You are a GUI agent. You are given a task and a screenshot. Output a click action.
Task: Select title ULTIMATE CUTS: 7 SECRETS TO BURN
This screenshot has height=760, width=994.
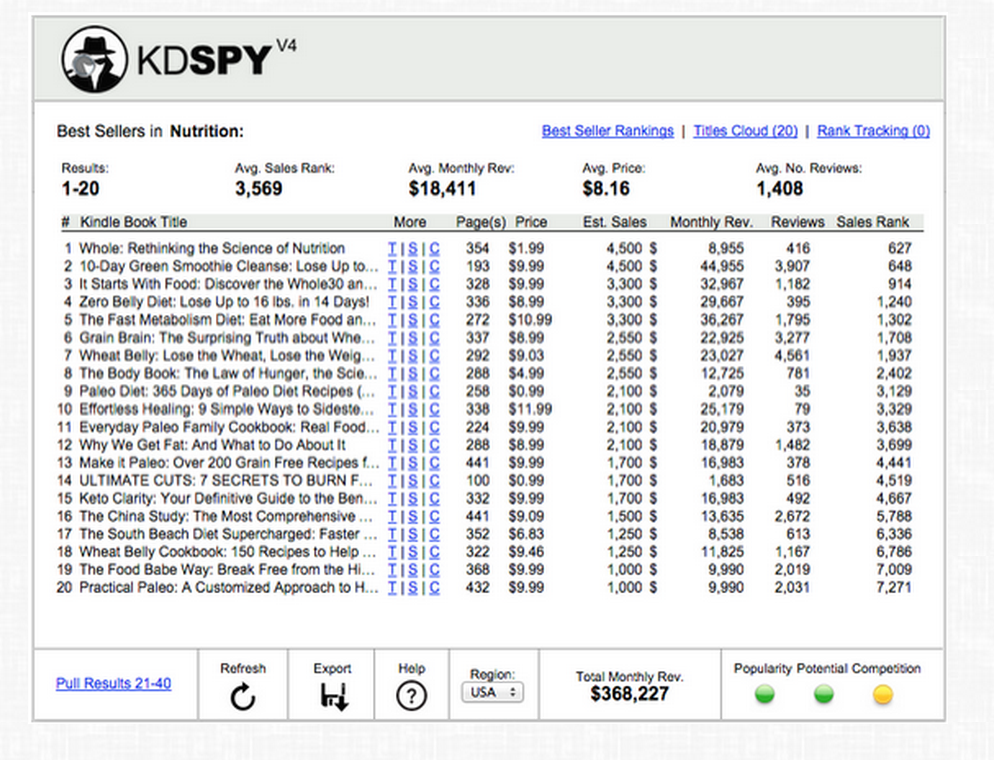(x=226, y=480)
